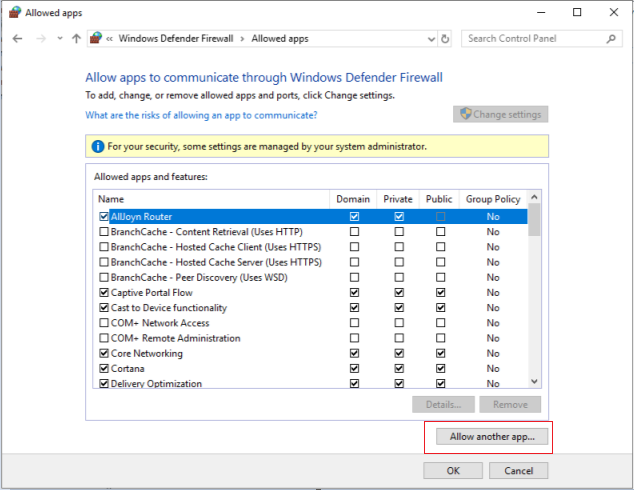Screen dimensions: 634x490
Task: Click the Private column header
Action: (398, 199)
